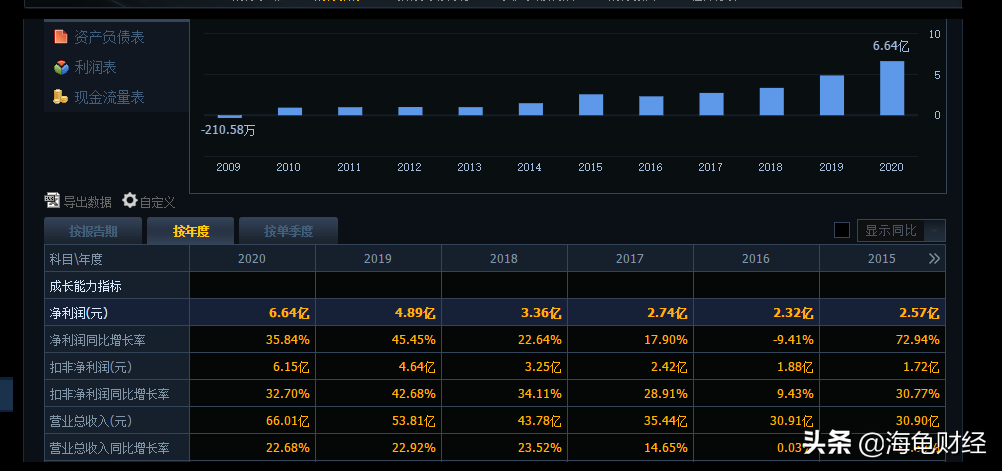The width and height of the screenshot is (1002, 471).
Task: Click the 科目\年度 header cell
Action: click(116, 259)
